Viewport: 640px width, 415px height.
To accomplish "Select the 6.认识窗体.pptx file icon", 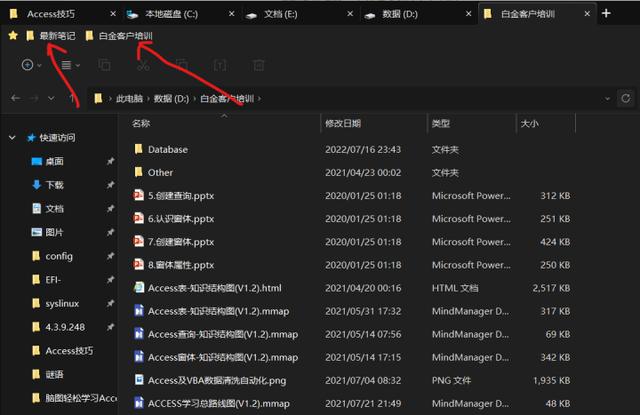I will [x=139, y=218].
